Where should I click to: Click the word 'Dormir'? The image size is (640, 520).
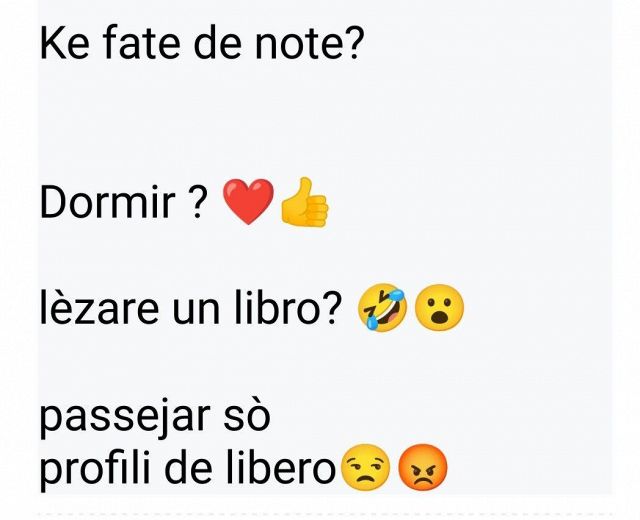click(108, 202)
